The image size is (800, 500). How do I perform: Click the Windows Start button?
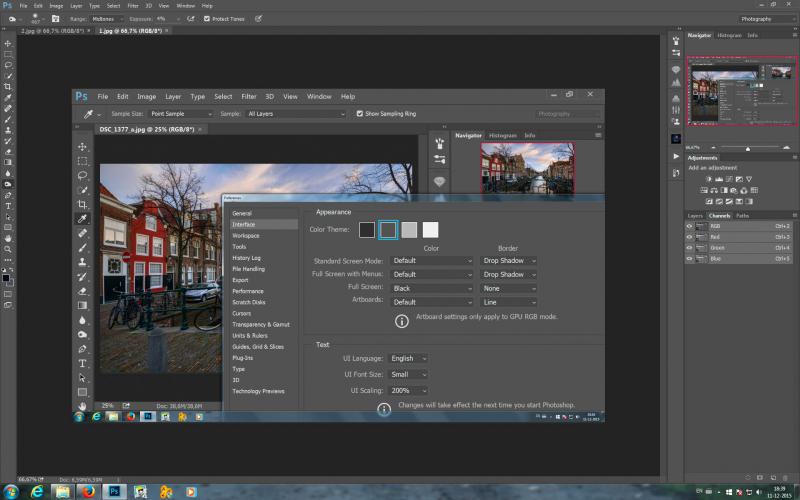click(x=10, y=492)
